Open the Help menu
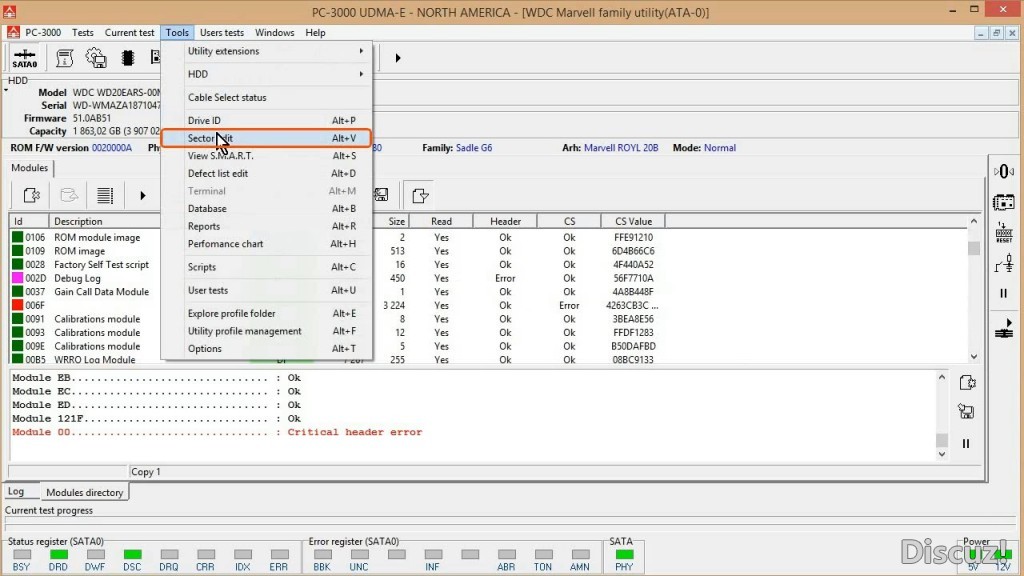This screenshot has height=576, width=1024. (315, 33)
